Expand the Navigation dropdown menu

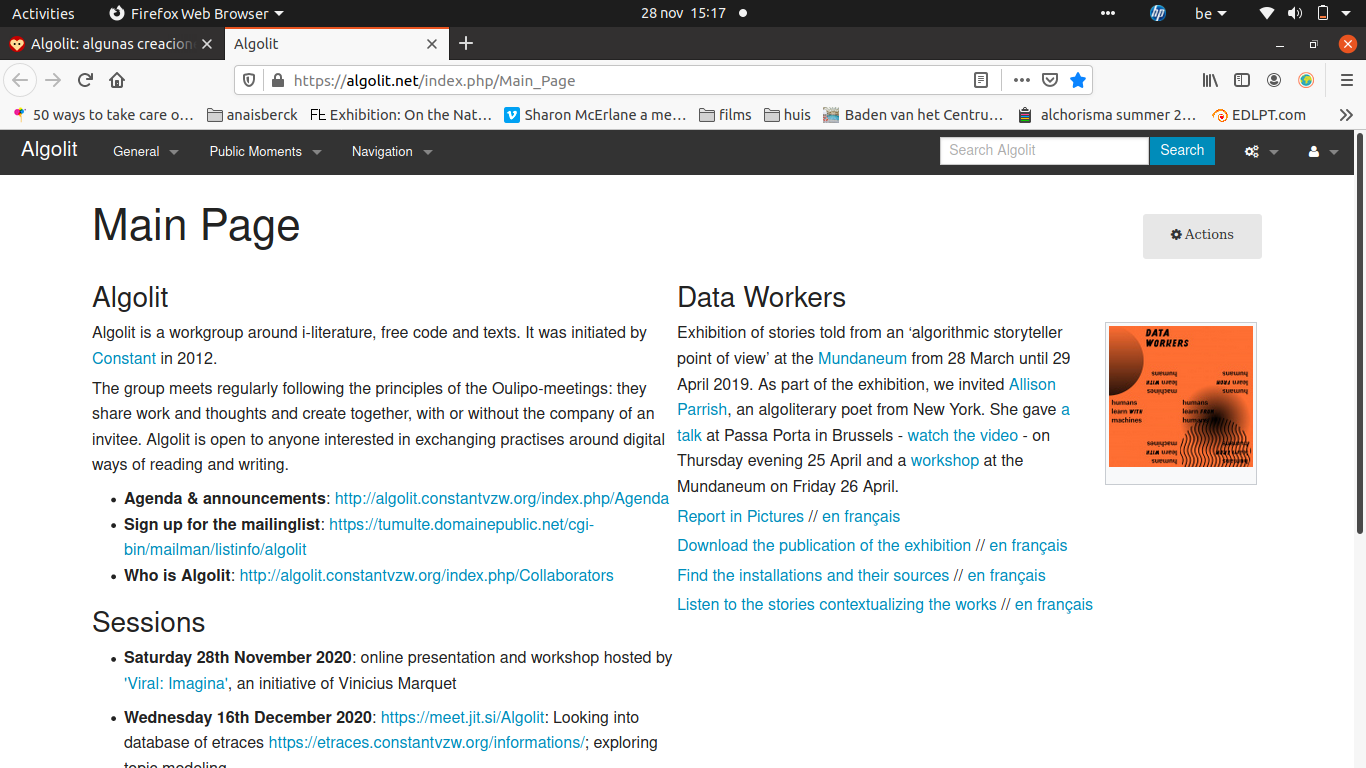tap(392, 151)
